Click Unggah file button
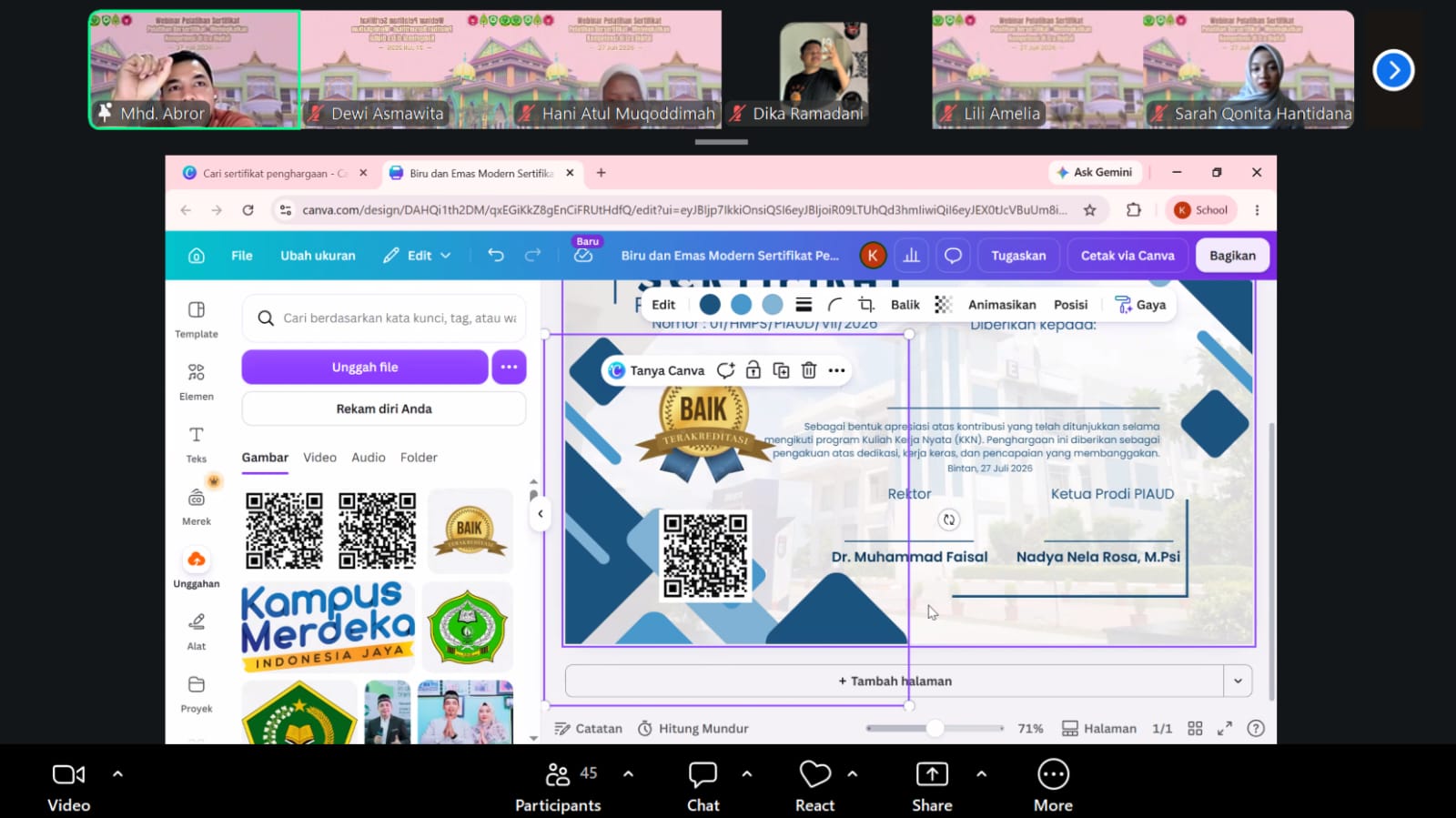Image resolution: width=1456 pixels, height=818 pixels. tap(365, 368)
